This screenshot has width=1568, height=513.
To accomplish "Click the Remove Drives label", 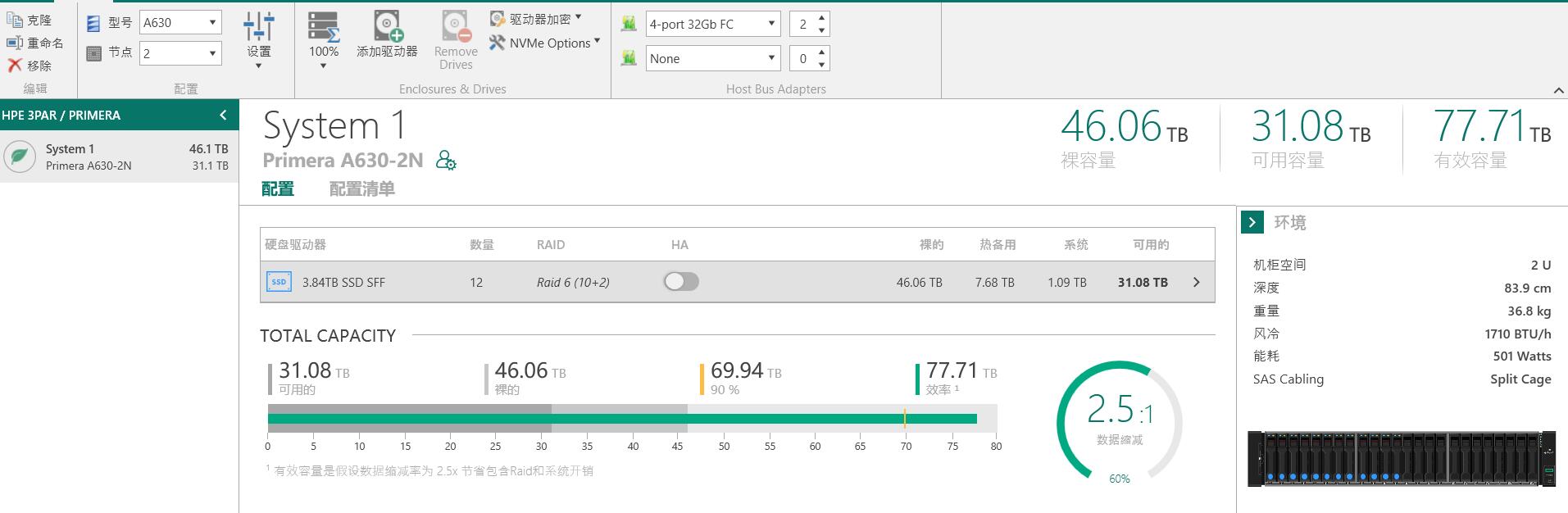I will [456, 58].
